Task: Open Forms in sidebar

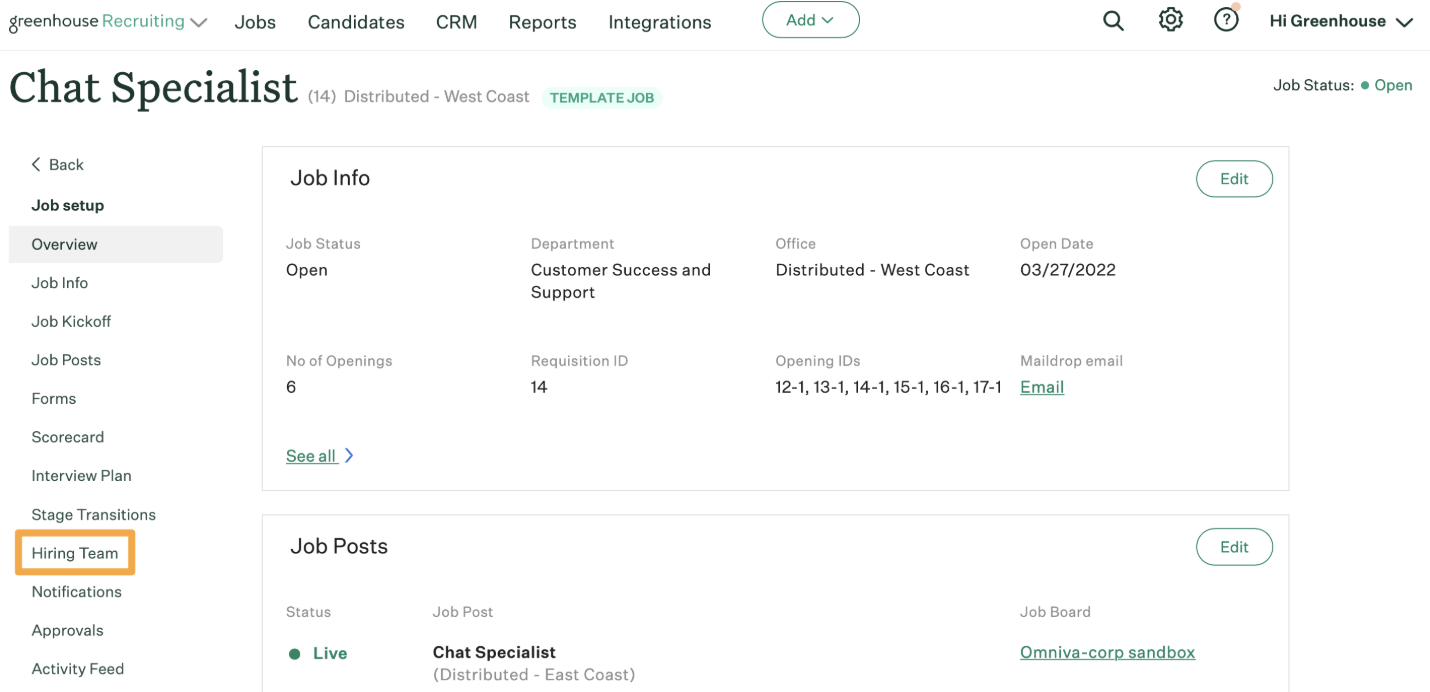Action: tap(54, 398)
